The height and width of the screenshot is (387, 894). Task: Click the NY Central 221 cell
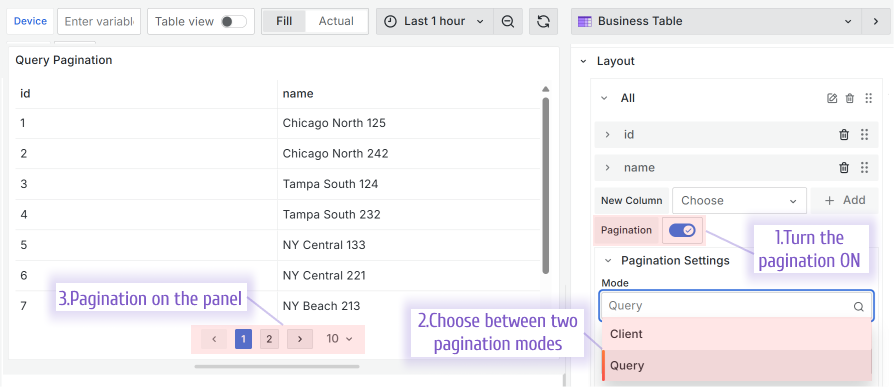click(x=409, y=276)
